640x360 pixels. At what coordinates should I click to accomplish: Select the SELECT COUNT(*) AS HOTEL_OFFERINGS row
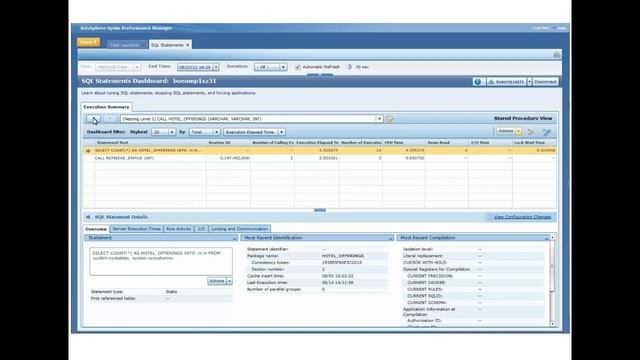tap(320, 150)
